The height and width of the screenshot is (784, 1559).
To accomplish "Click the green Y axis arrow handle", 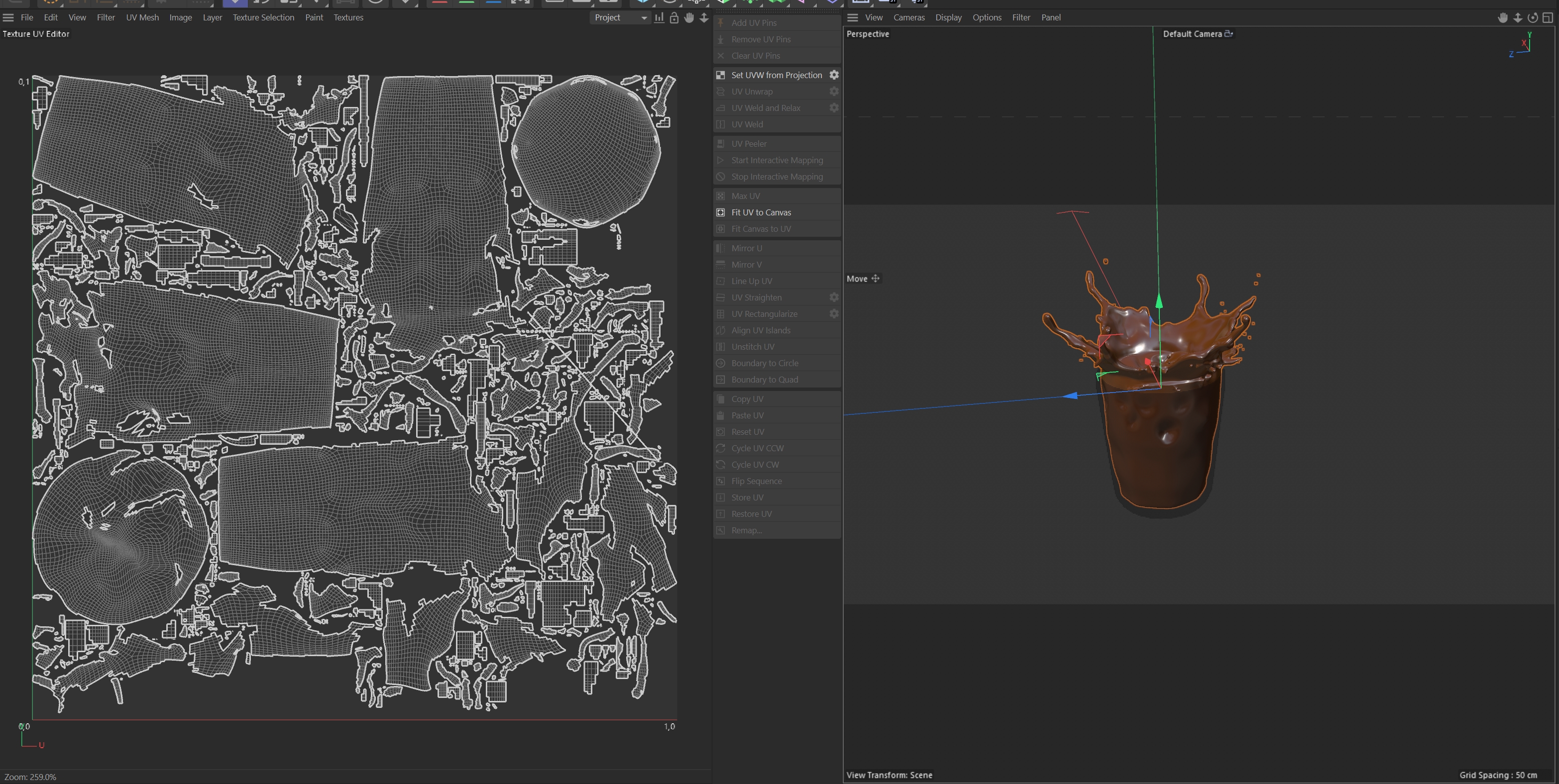I will point(1159,300).
